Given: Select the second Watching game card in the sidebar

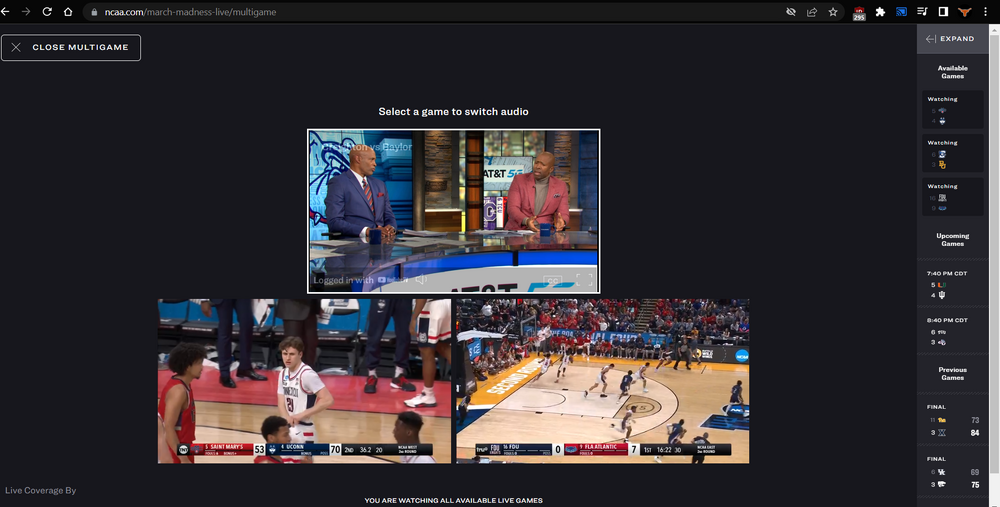Looking at the screenshot, I should click(x=952, y=154).
